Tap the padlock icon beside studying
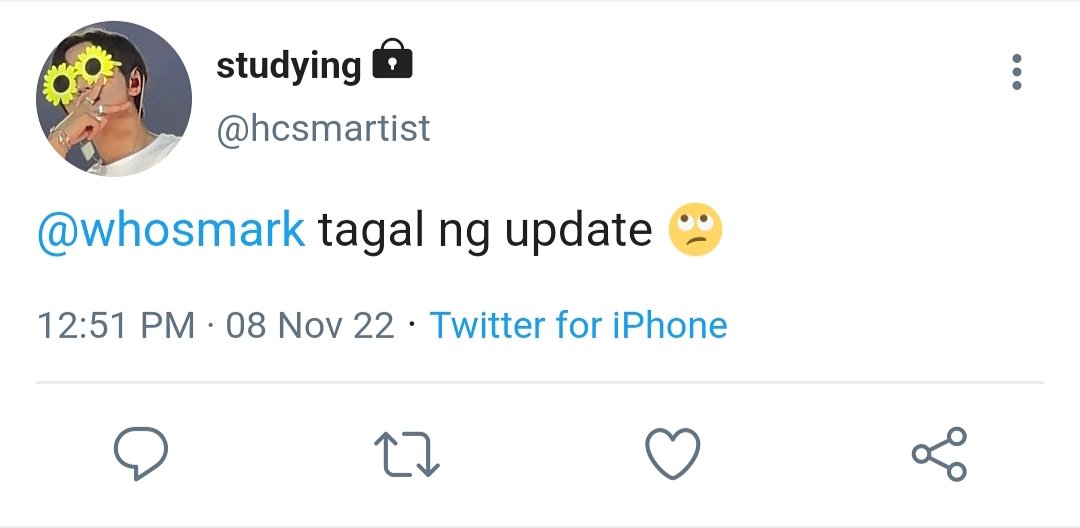The image size is (1080, 528). tap(392, 59)
